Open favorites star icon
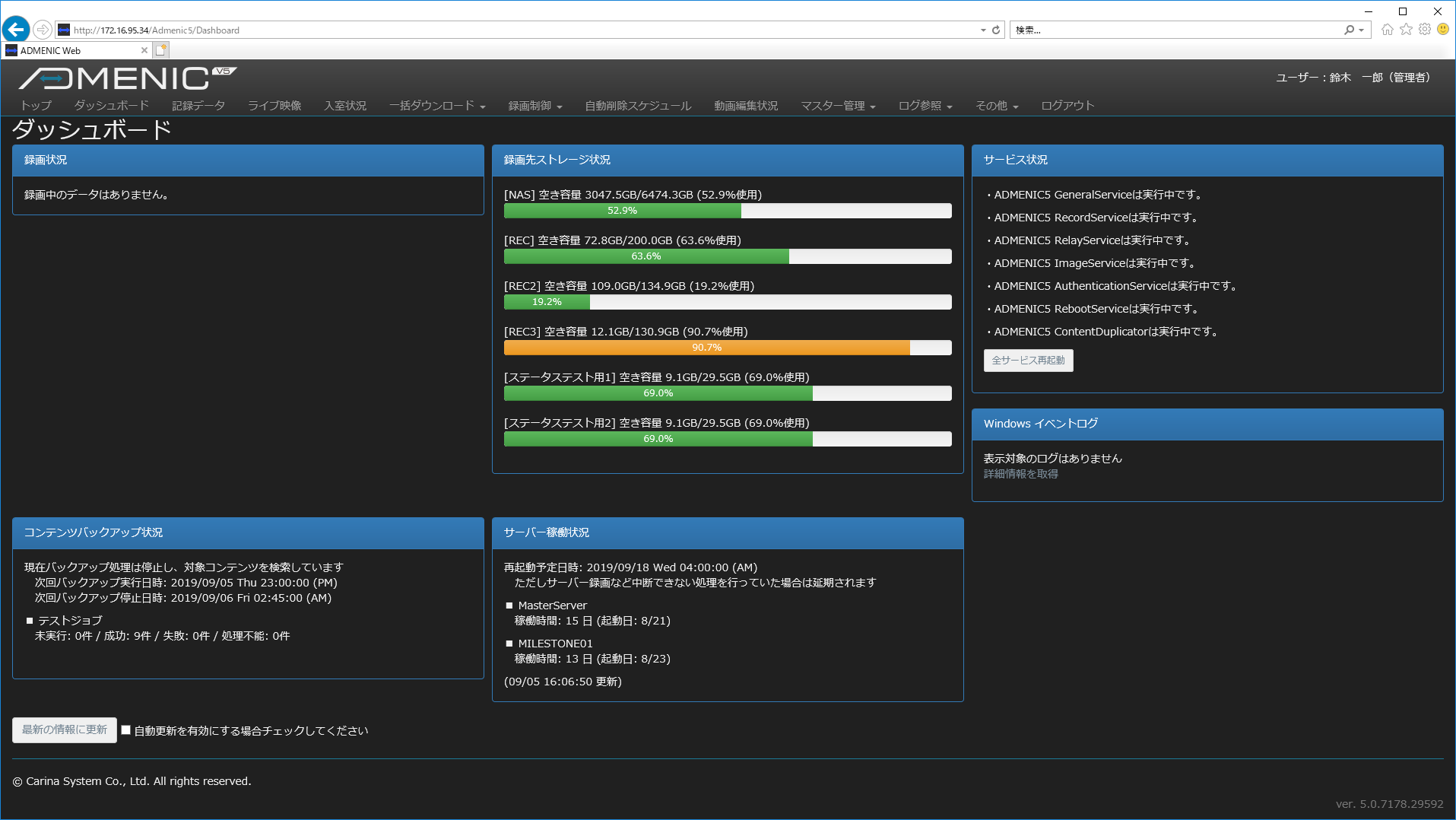1456x820 pixels. 1406,30
